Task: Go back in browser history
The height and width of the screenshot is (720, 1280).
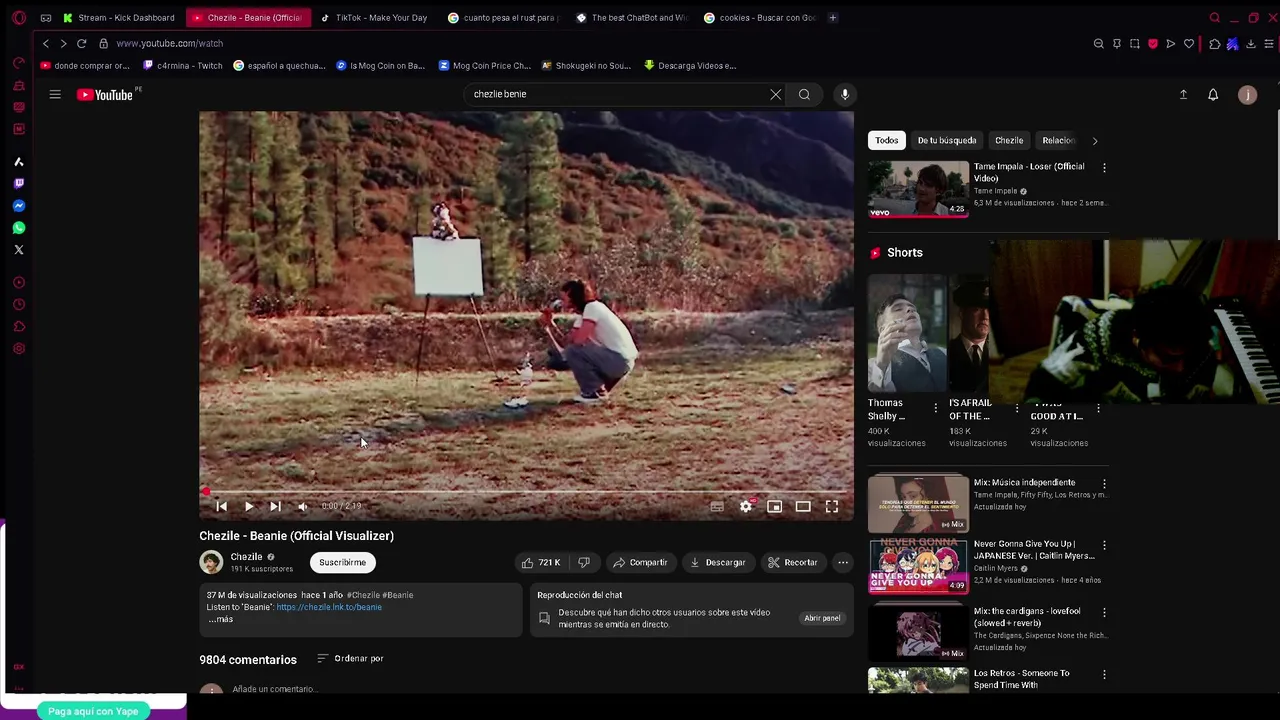Action: point(45,43)
